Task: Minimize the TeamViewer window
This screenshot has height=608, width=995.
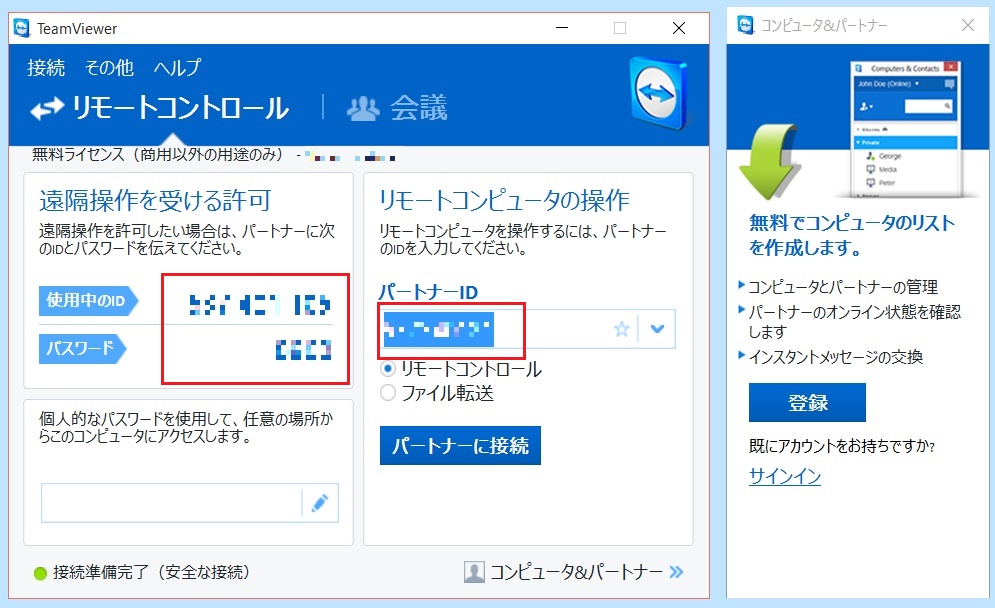Action: coord(562,28)
